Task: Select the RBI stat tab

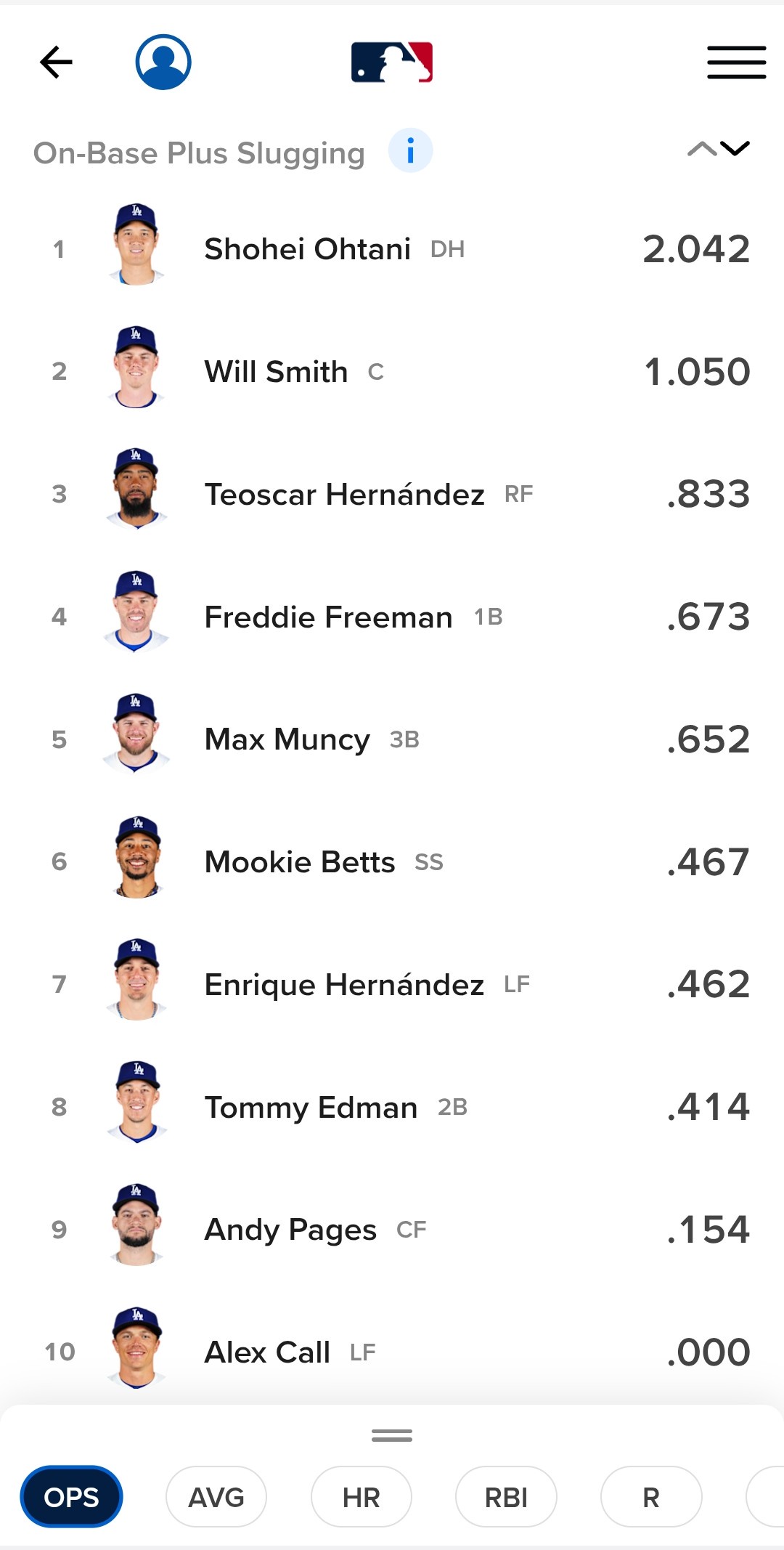Action: 506,1497
